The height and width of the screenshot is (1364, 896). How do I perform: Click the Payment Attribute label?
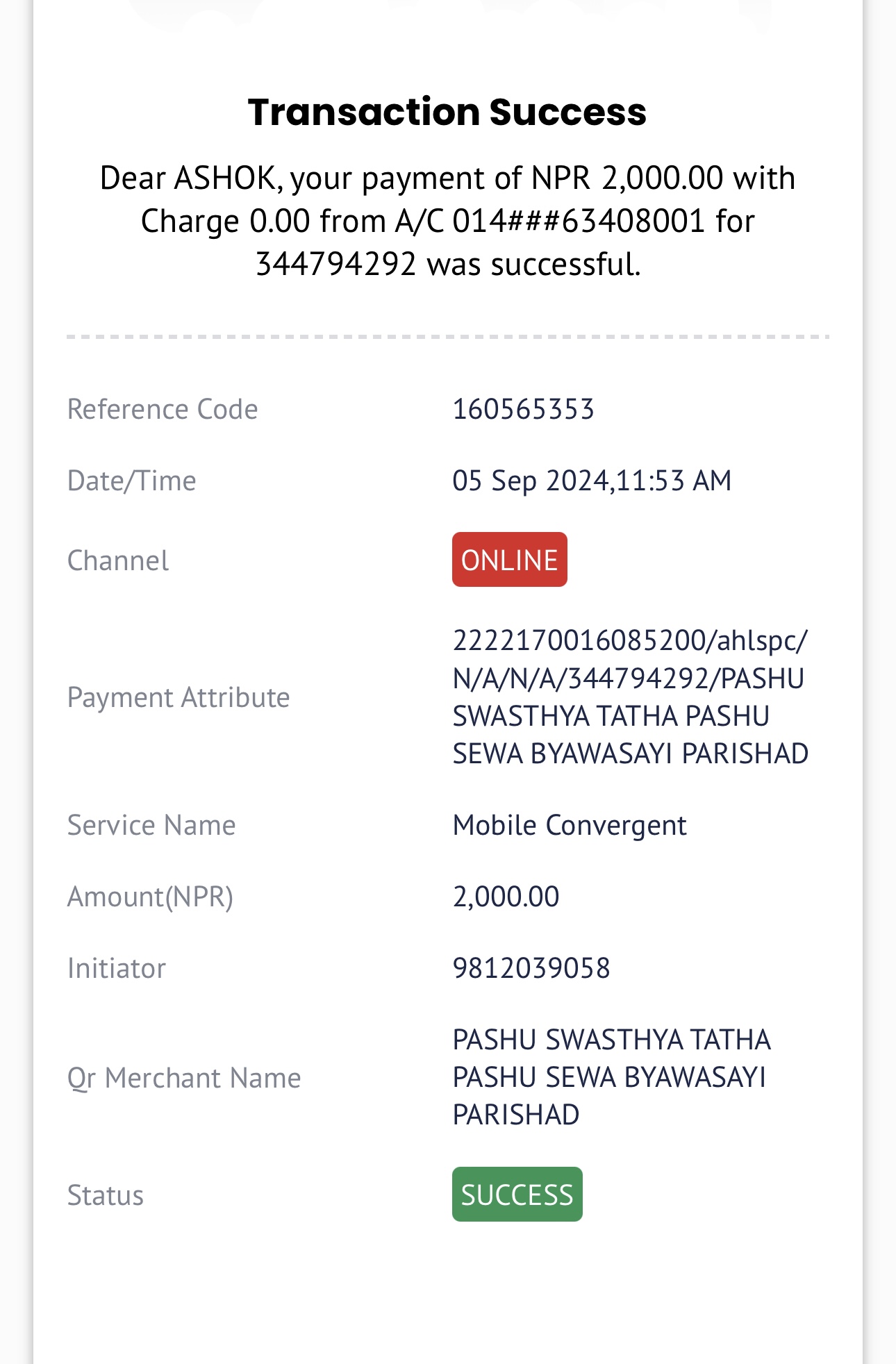point(179,697)
